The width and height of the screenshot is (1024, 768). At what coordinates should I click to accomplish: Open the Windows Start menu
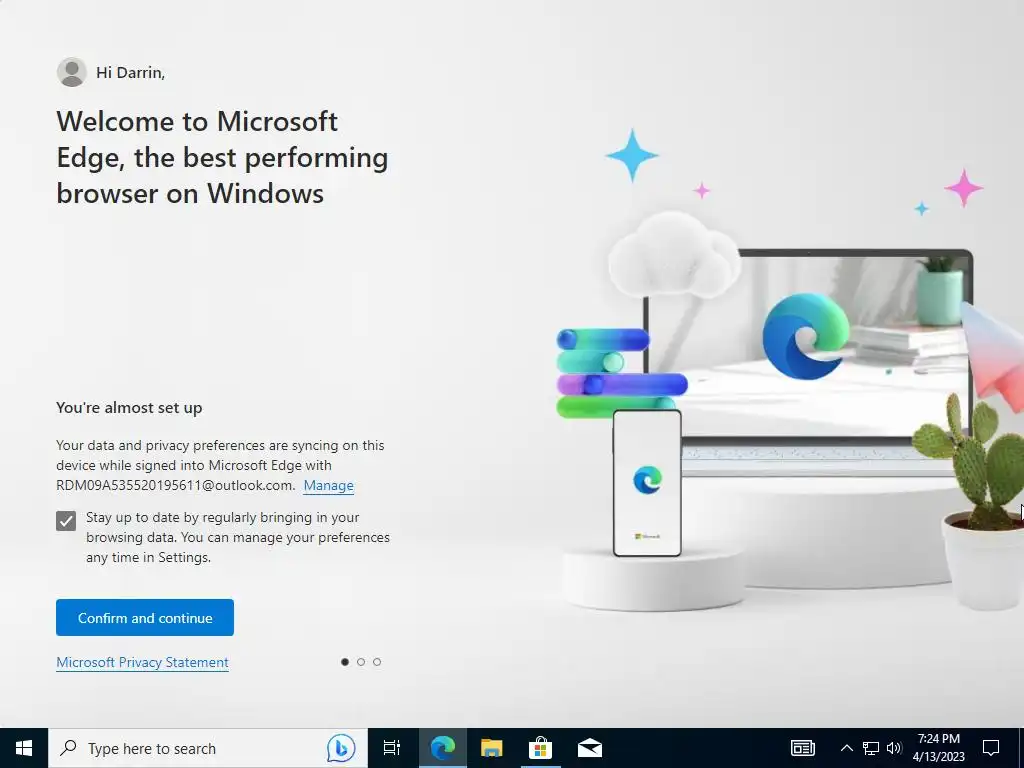pos(24,748)
